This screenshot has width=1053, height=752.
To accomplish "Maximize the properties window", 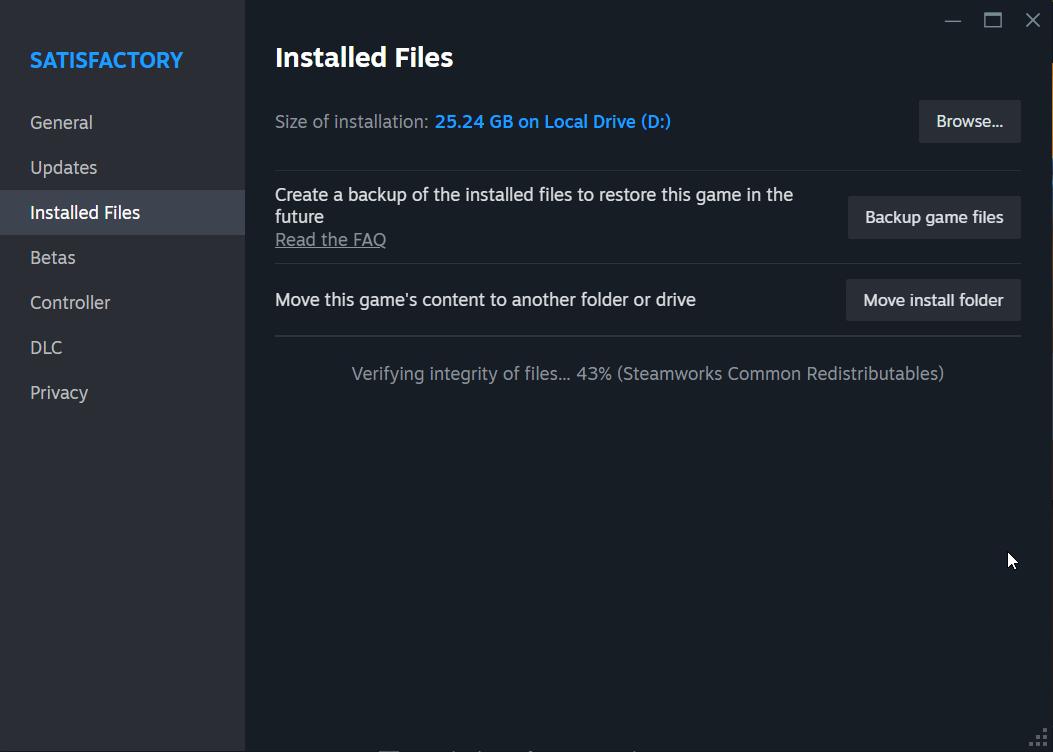I will coord(993,21).
